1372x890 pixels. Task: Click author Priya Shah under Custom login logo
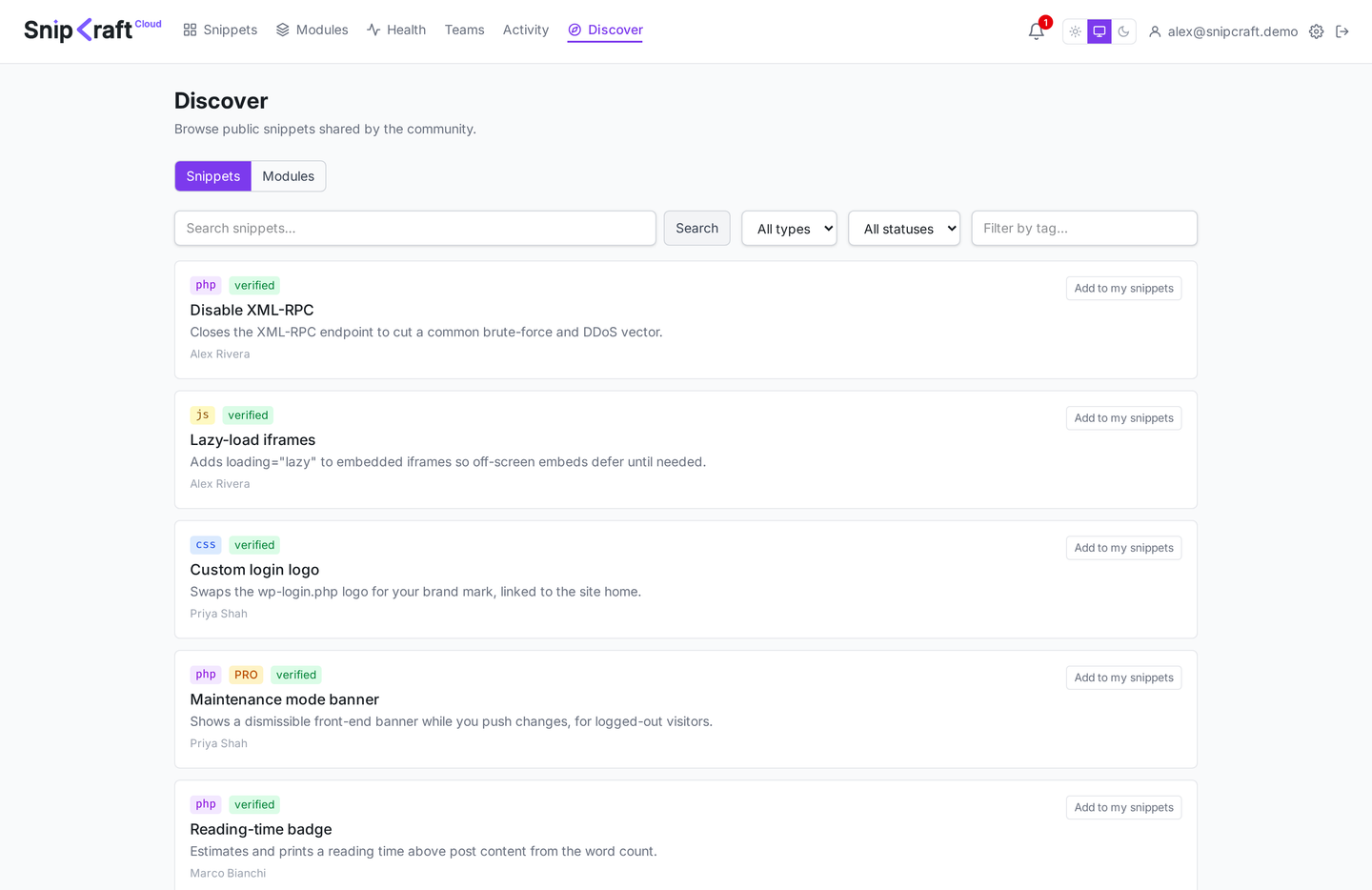click(218, 614)
